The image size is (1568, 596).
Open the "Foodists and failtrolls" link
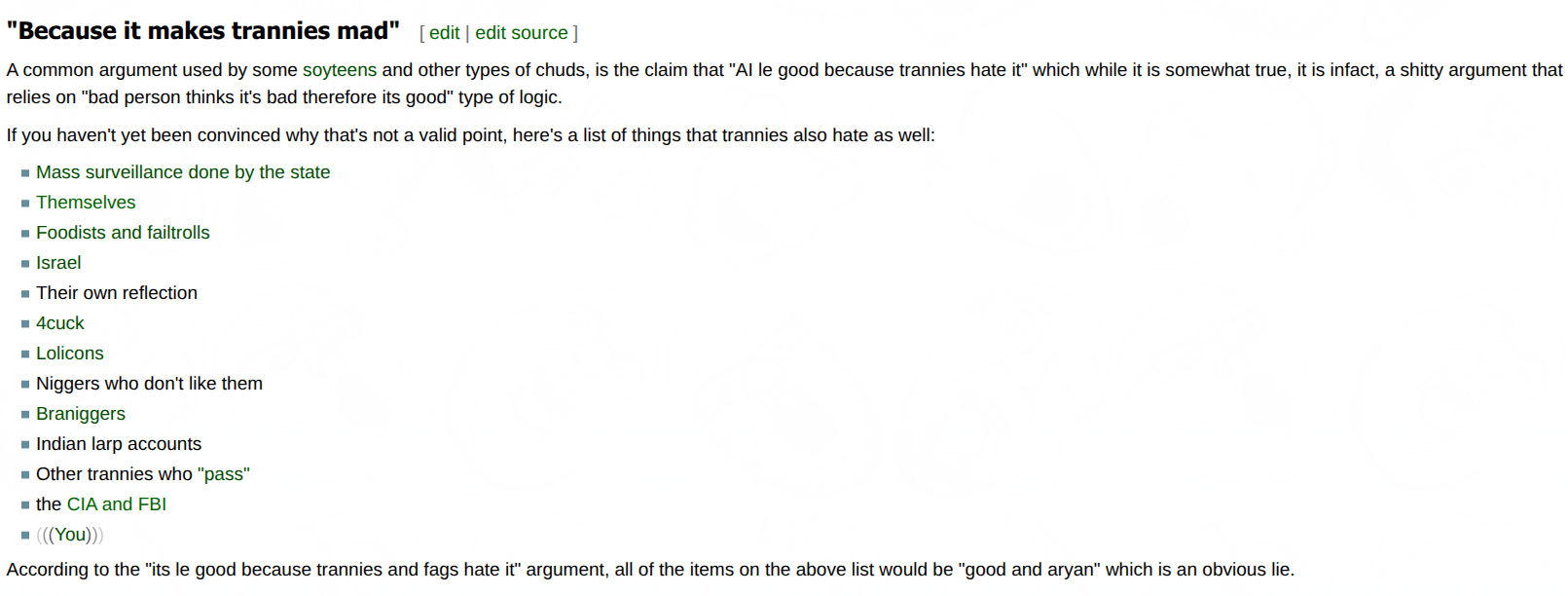(x=123, y=233)
